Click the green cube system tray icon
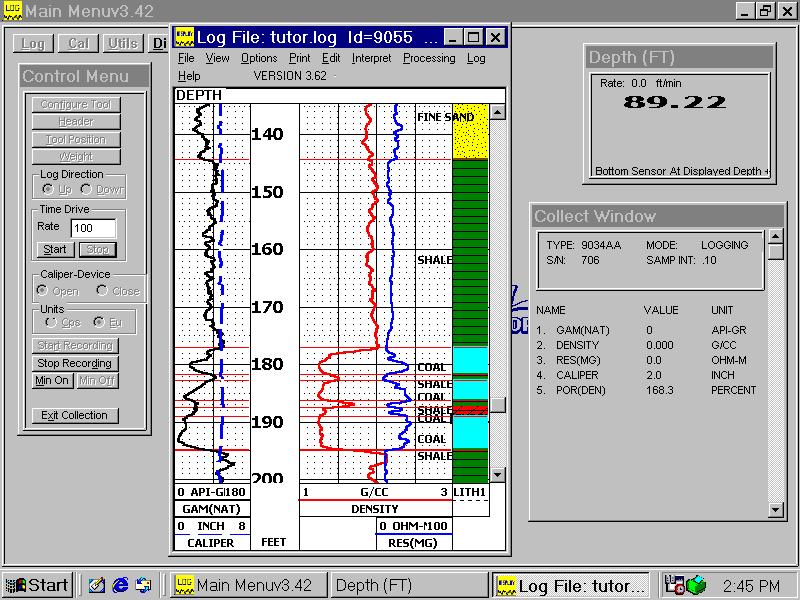 click(697, 585)
